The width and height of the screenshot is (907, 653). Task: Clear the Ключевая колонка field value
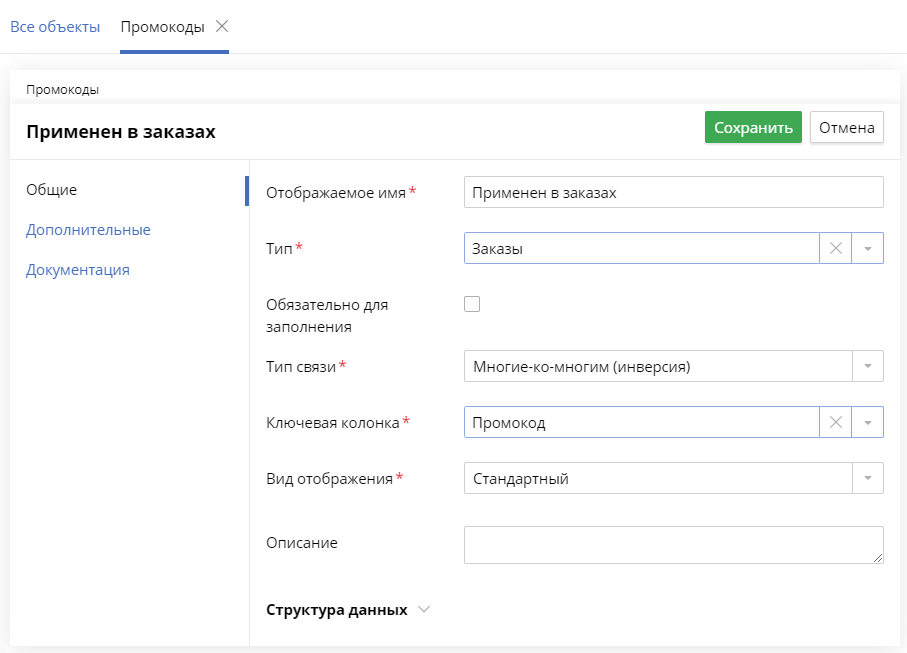click(x=836, y=421)
